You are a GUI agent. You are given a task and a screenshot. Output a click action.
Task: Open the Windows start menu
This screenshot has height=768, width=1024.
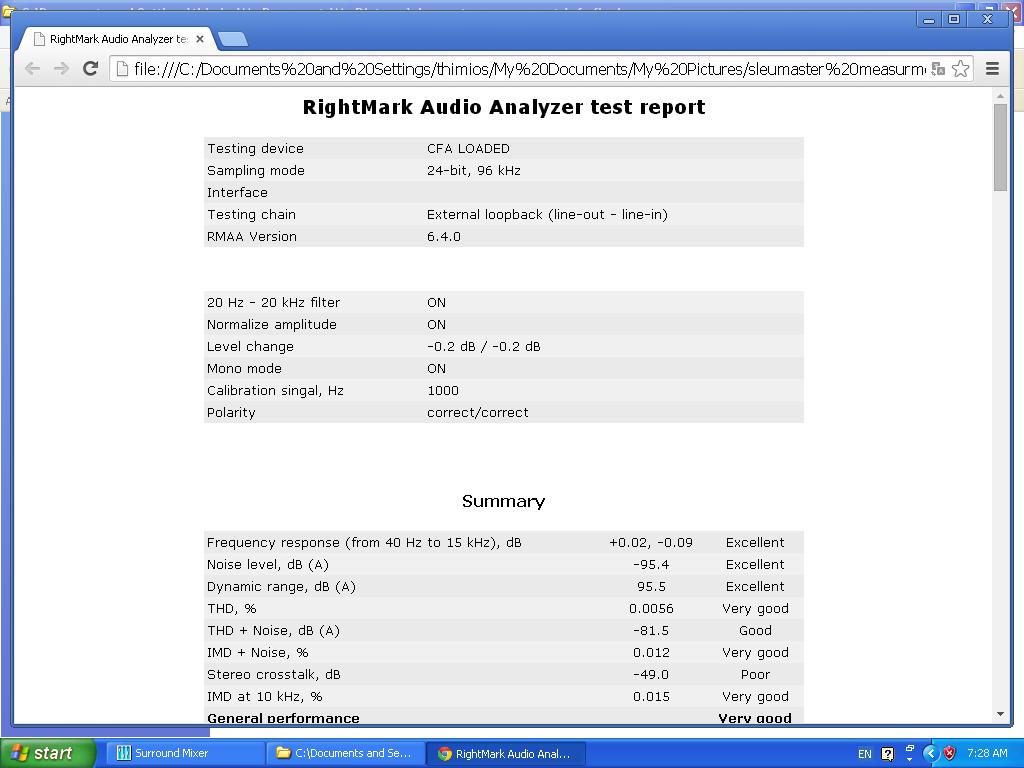tap(47, 753)
